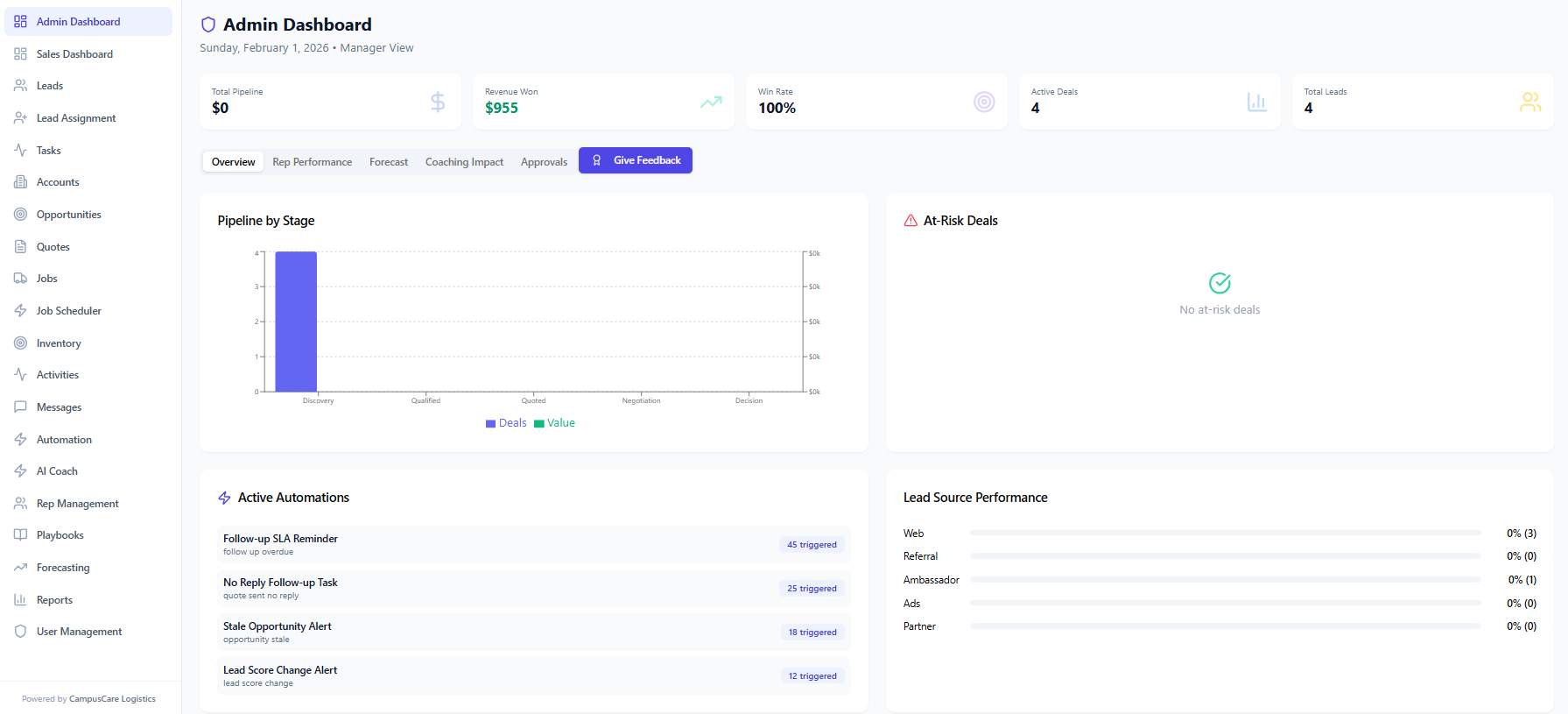The height and width of the screenshot is (714, 1568).
Task: Switch to the Overview tab
Action: click(233, 162)
